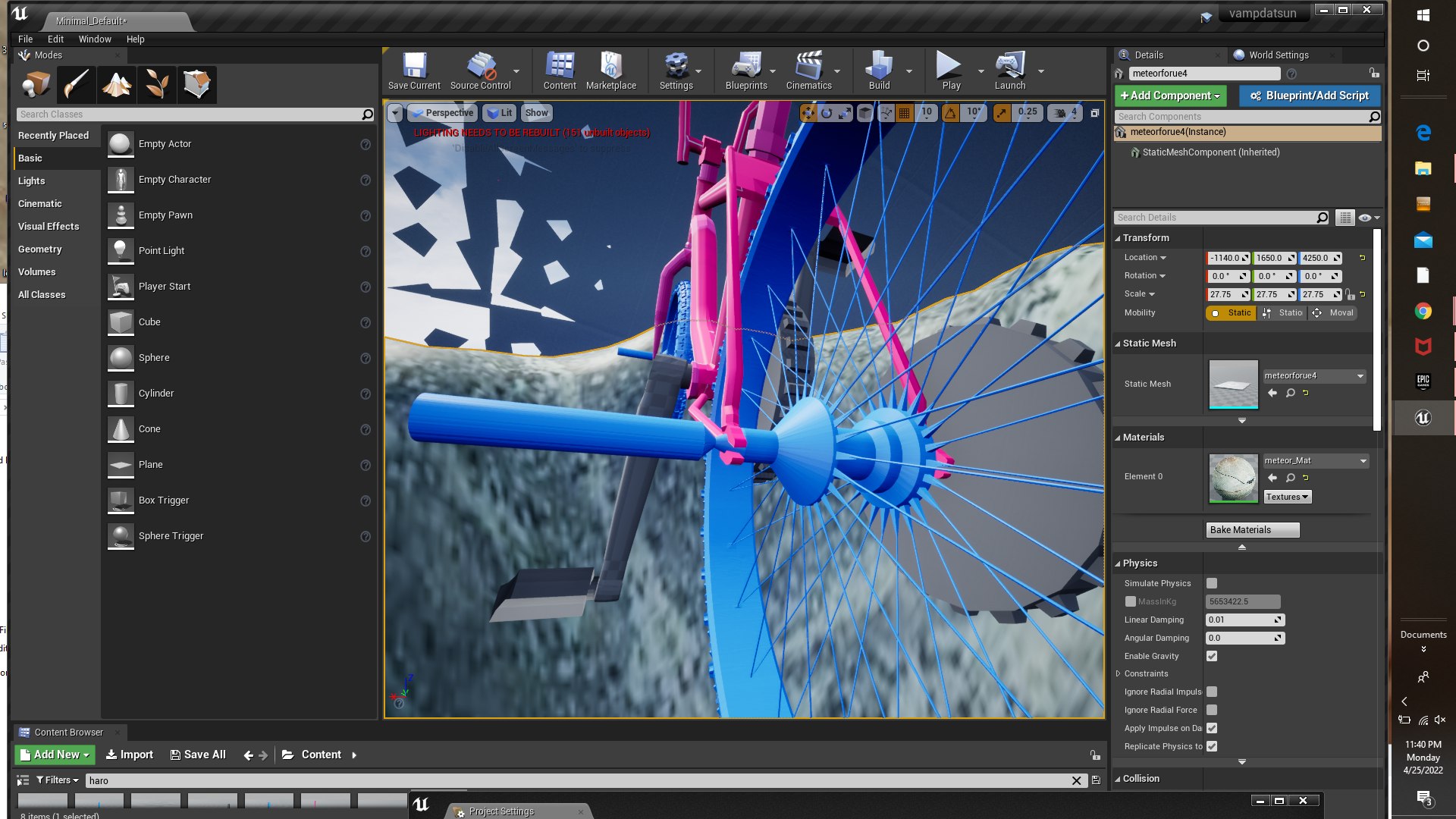Use selected asset for Static Mesh arrow
This screenshot has height=819, width=1456.
tap(1272, 393)
